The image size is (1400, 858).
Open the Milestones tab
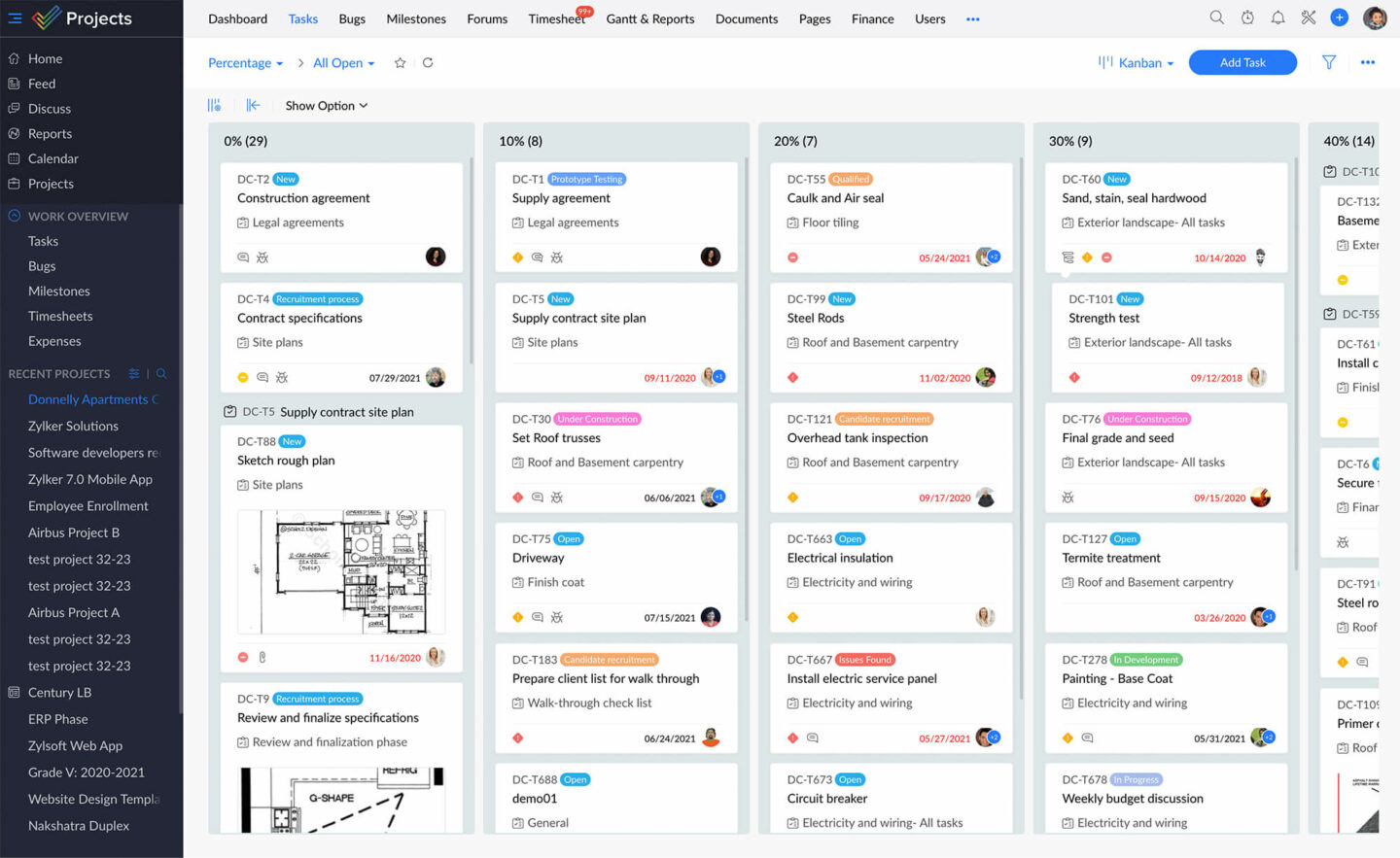click(416, 18)
